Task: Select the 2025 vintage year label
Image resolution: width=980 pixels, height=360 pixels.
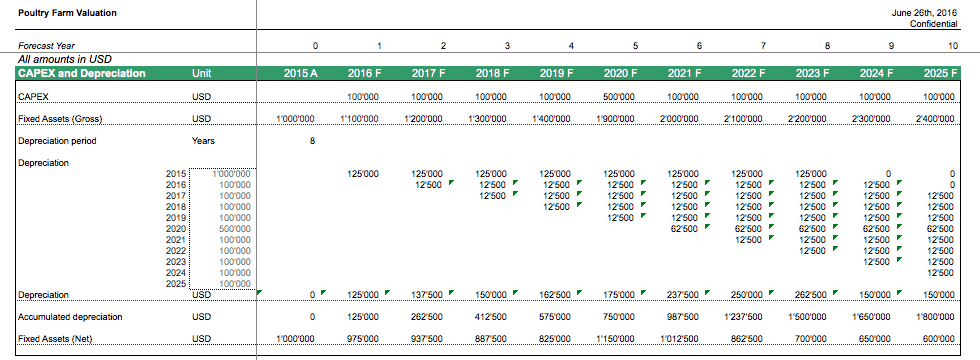Action: pyautogui.click(x=176, y=284)
